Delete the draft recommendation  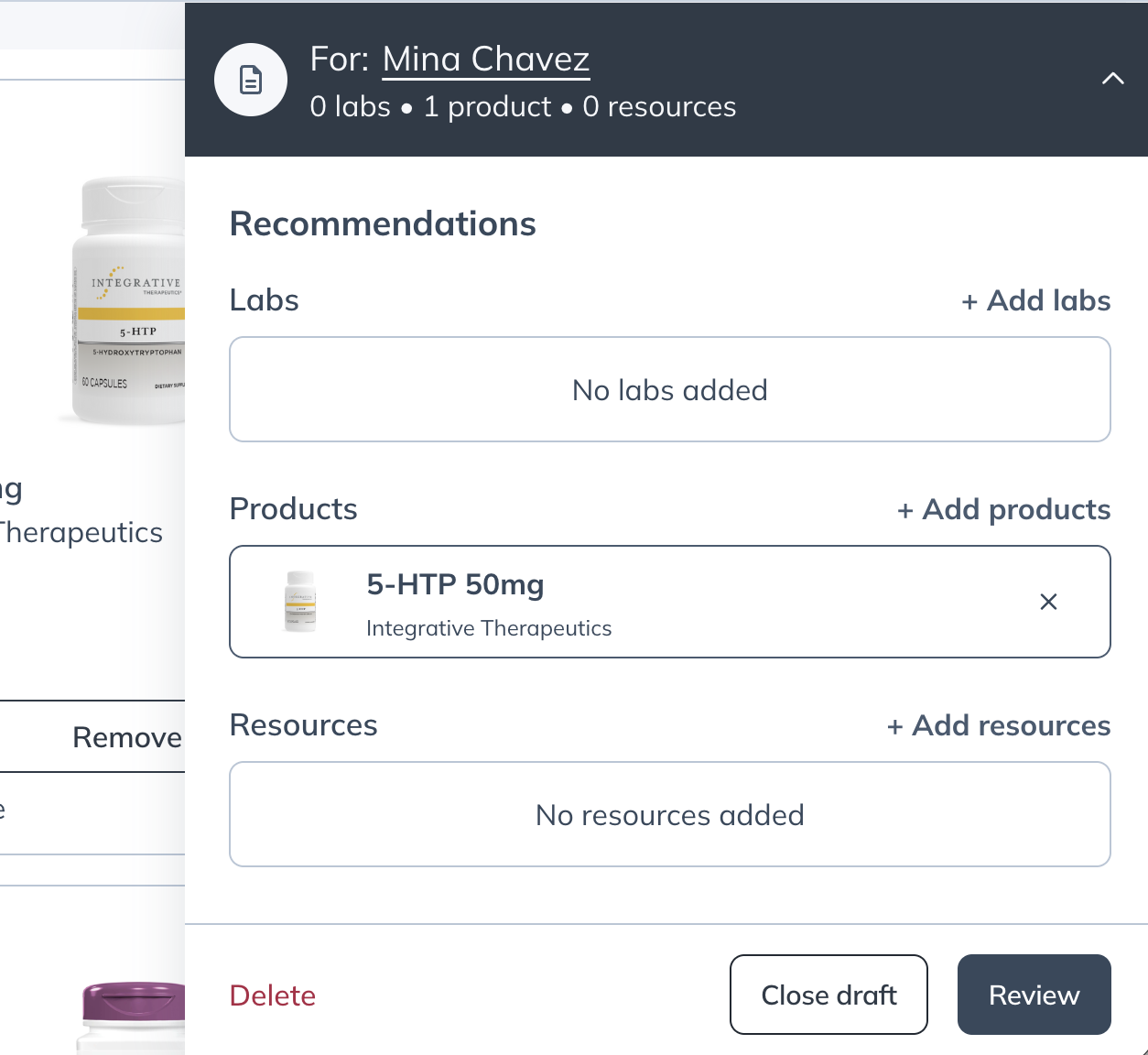coord(273,995)
